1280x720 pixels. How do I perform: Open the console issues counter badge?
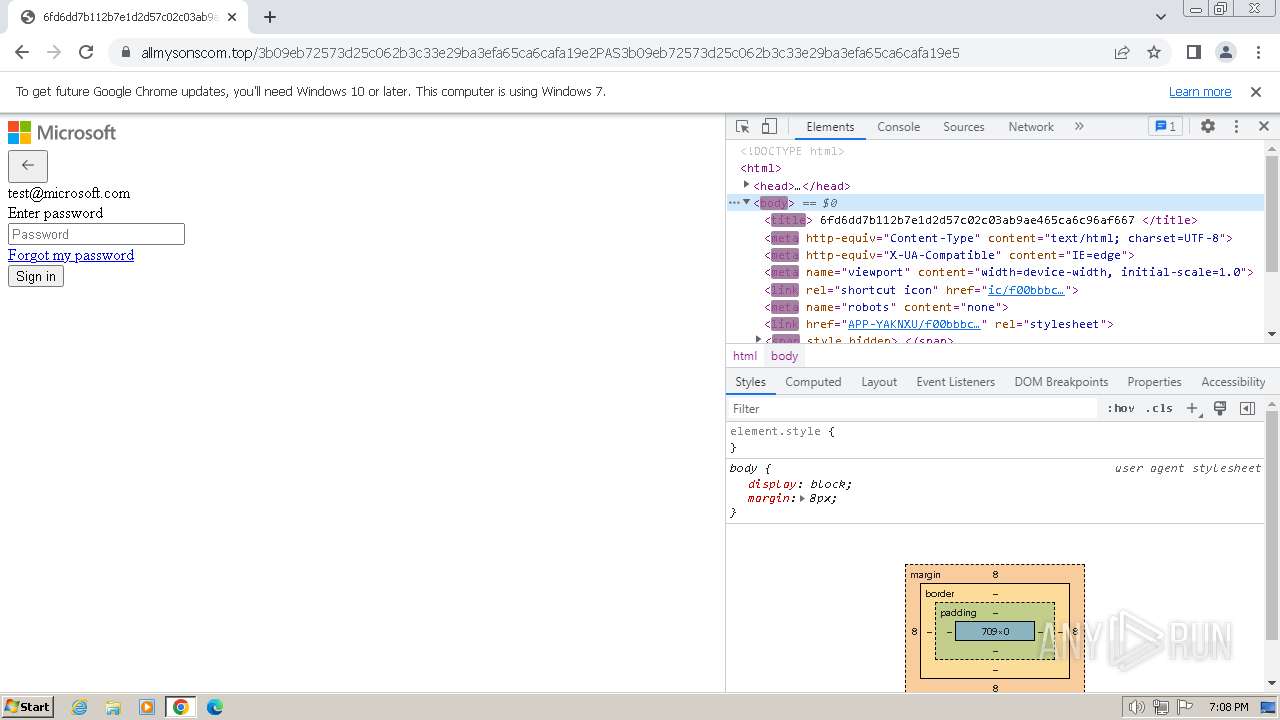pos(1165,127)
